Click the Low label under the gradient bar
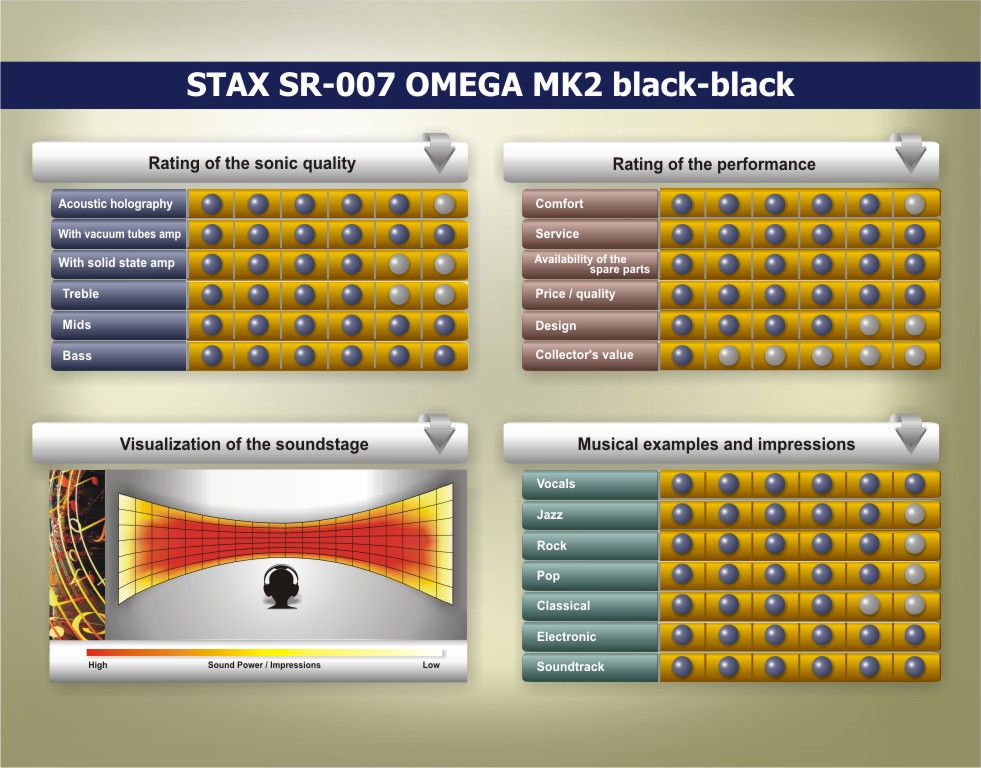The image size is (981, 768). (431, 665)
